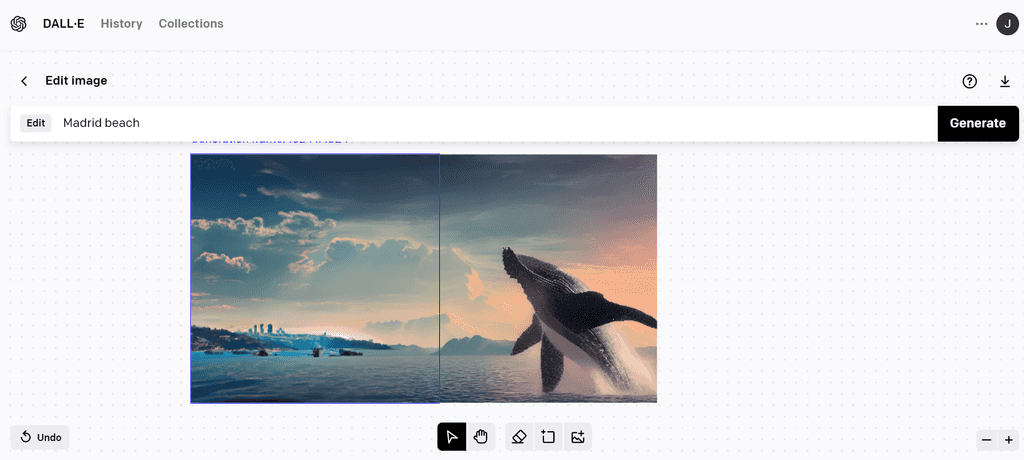Viewport: 1024px width, 460px height.
Task: Open help via the question mark icon
Action: tap(970, 81)
